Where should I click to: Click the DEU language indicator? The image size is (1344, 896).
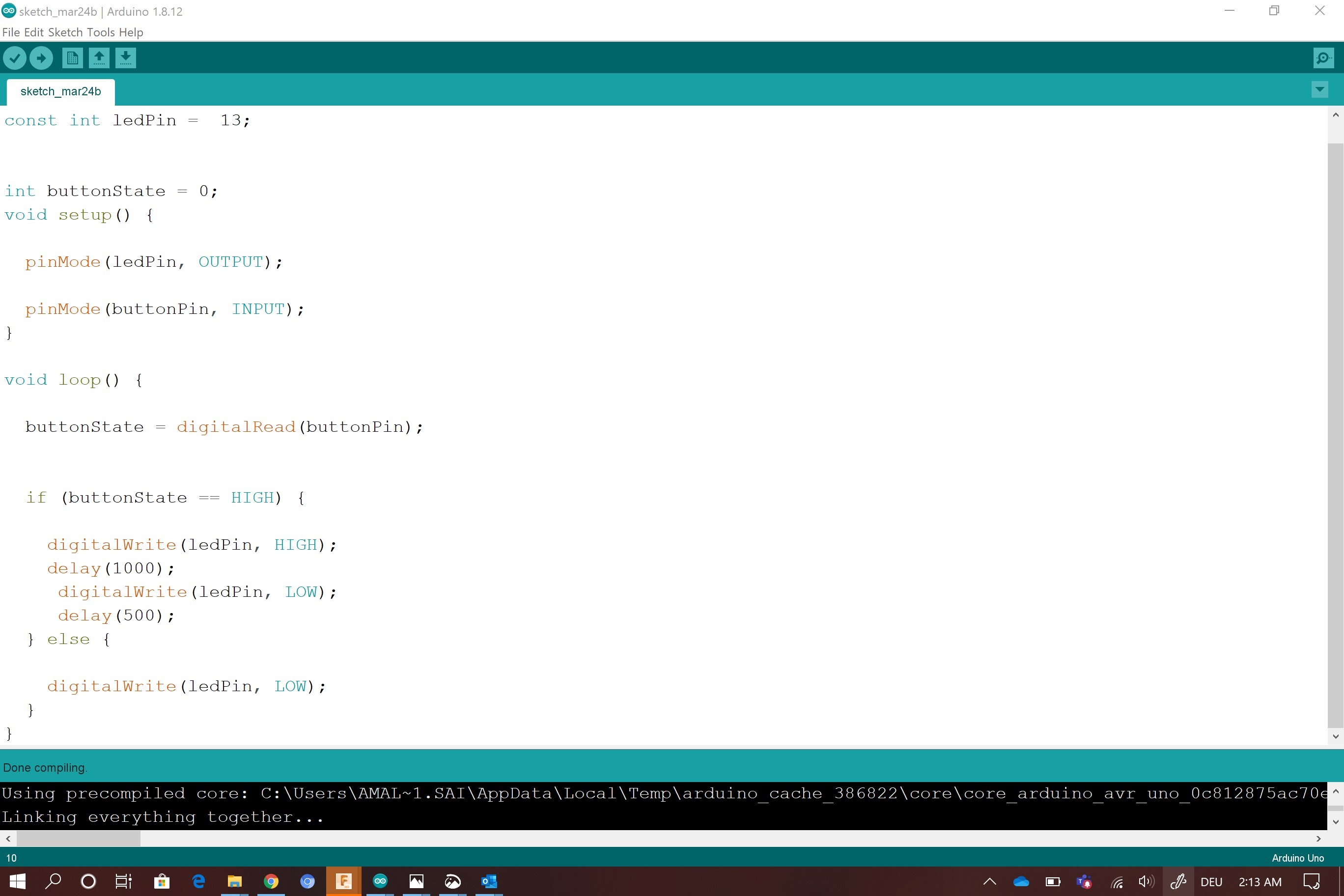tap(1211, 882)
